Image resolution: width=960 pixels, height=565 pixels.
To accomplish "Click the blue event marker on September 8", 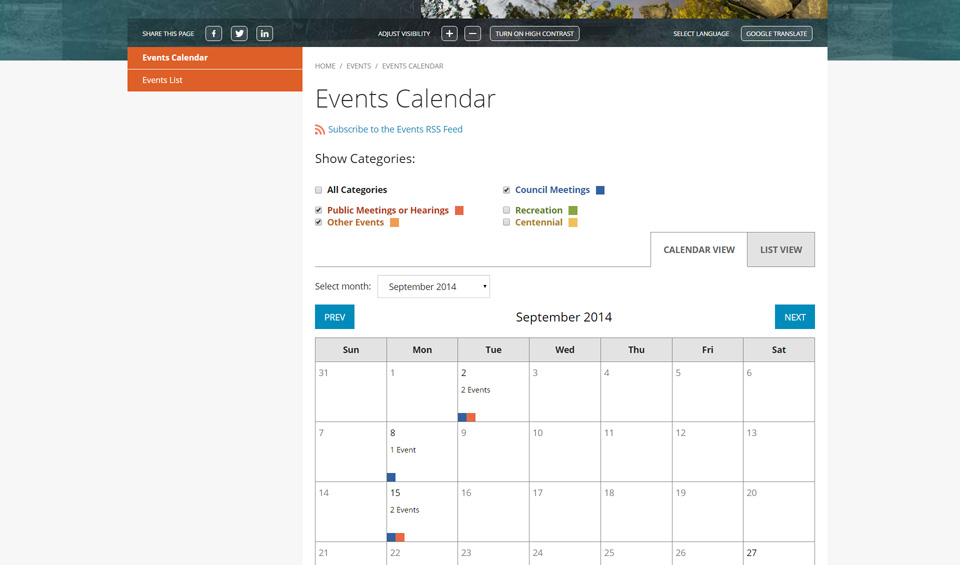I will click(x=391, y=477).
